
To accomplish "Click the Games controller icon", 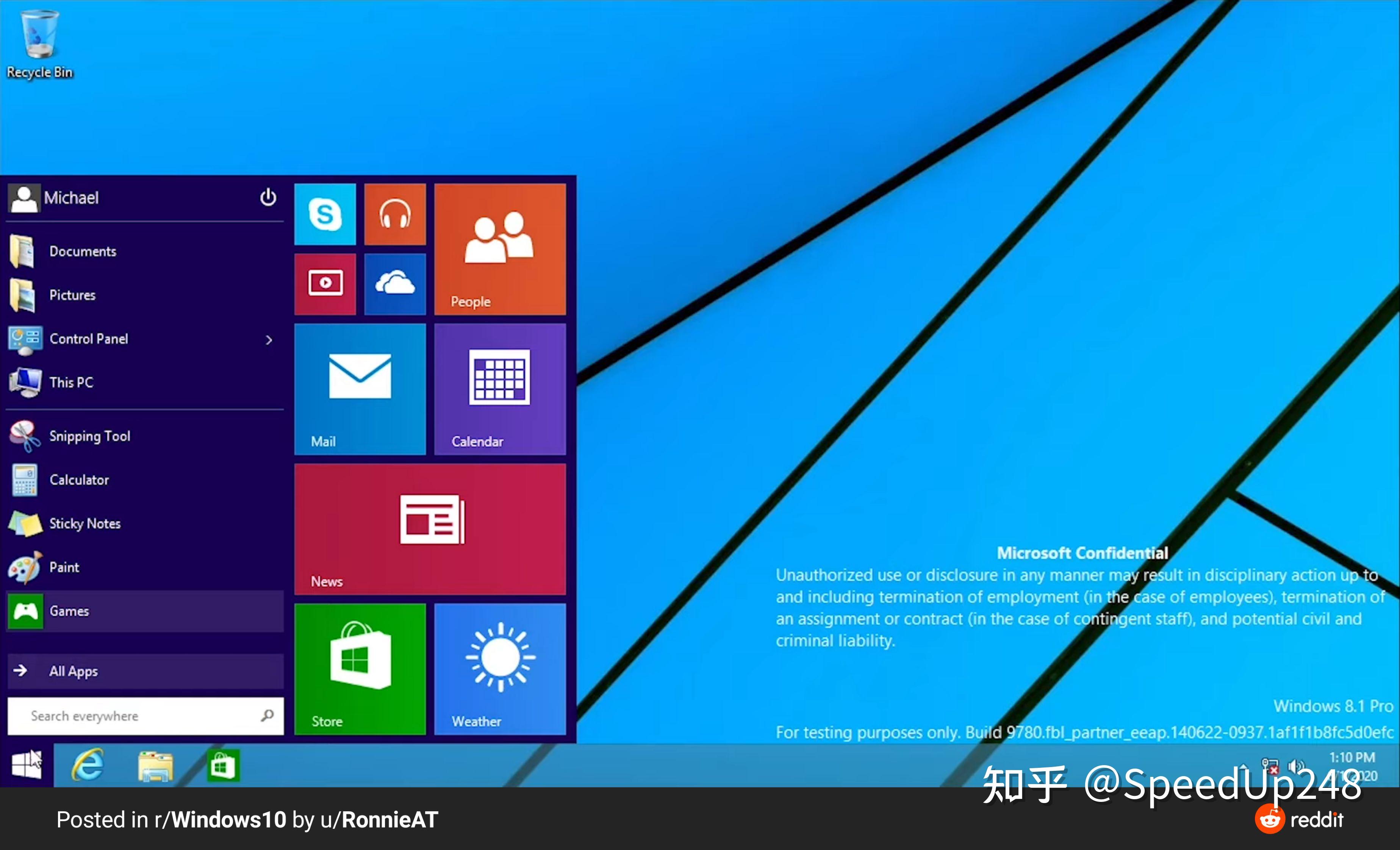I will pyautogui.click(x=25, y=611).
